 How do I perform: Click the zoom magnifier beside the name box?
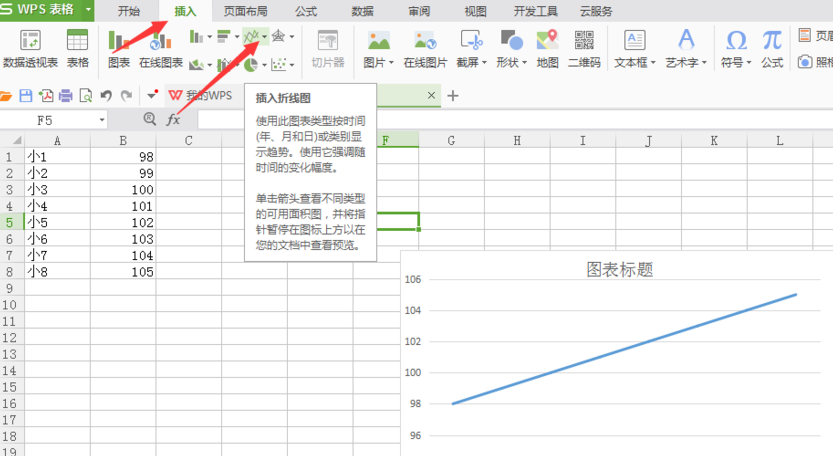pyautogui.click(x=150, y=119)
